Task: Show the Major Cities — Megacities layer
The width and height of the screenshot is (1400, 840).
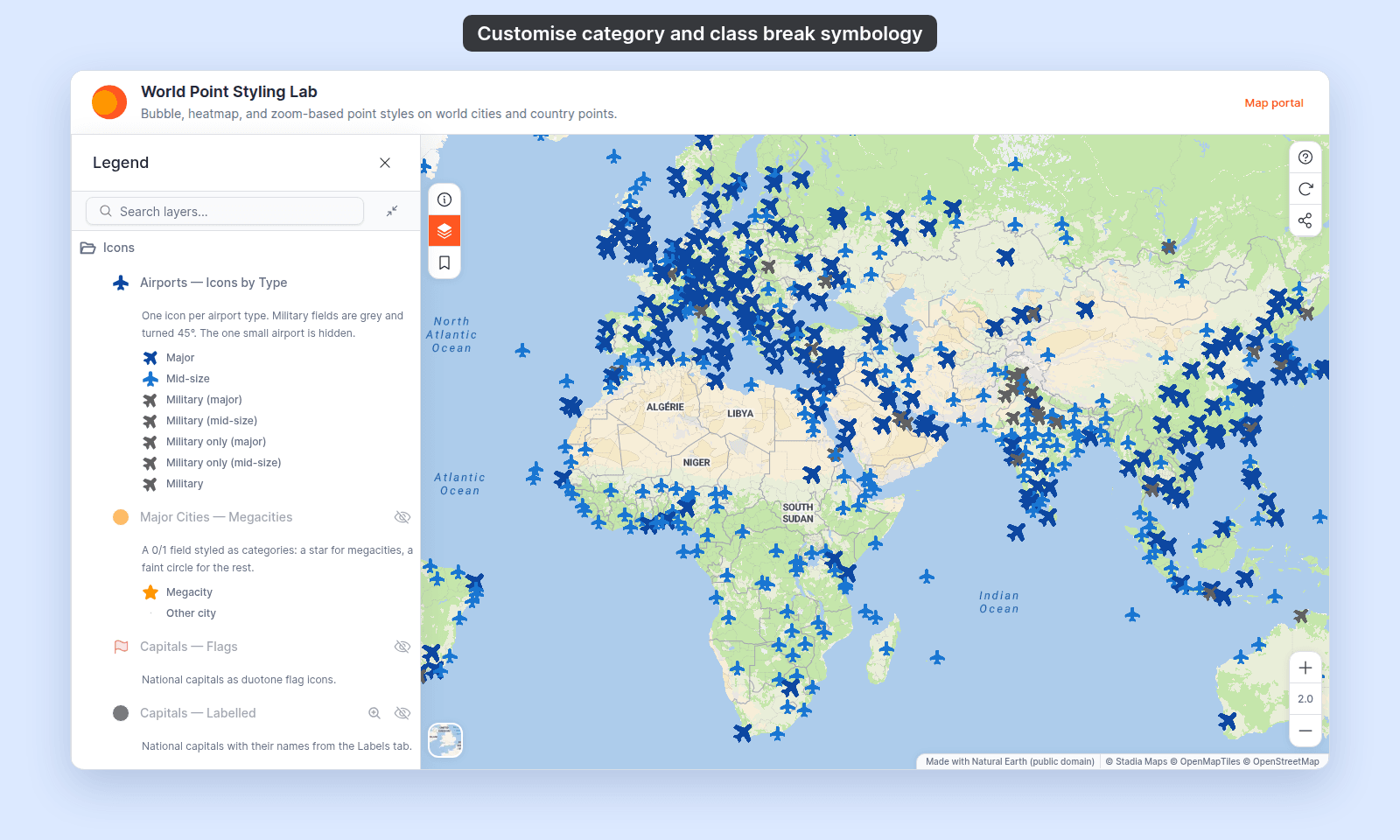Action: (402, 517)
